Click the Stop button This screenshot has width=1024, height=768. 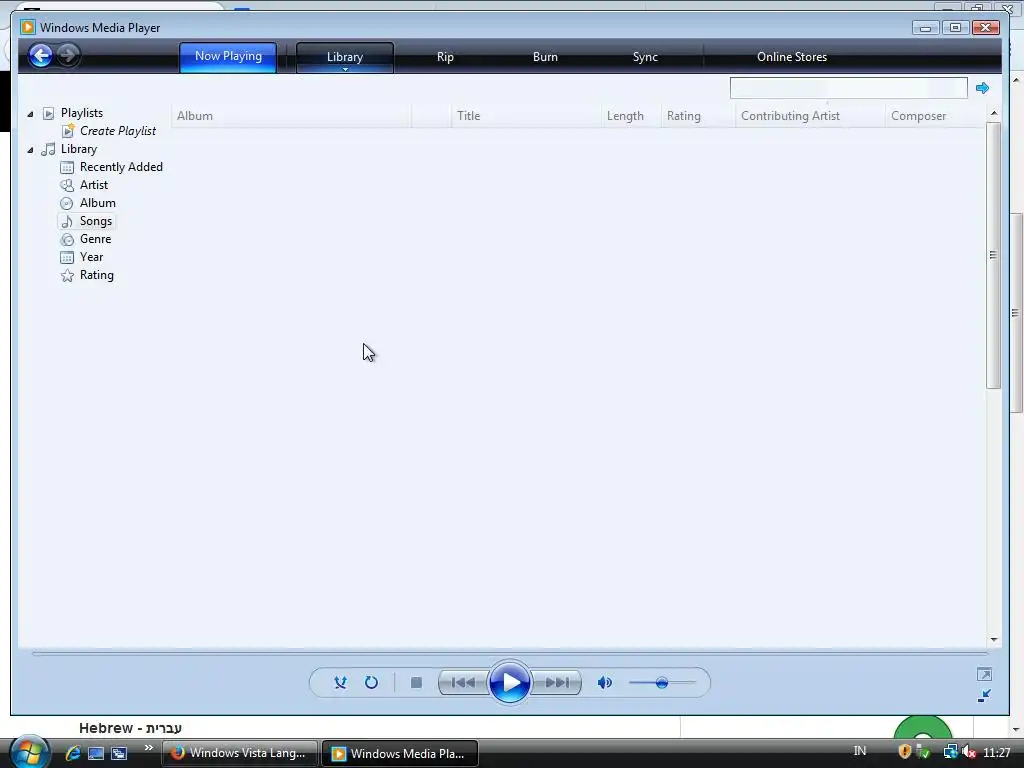tap(416, 682)
